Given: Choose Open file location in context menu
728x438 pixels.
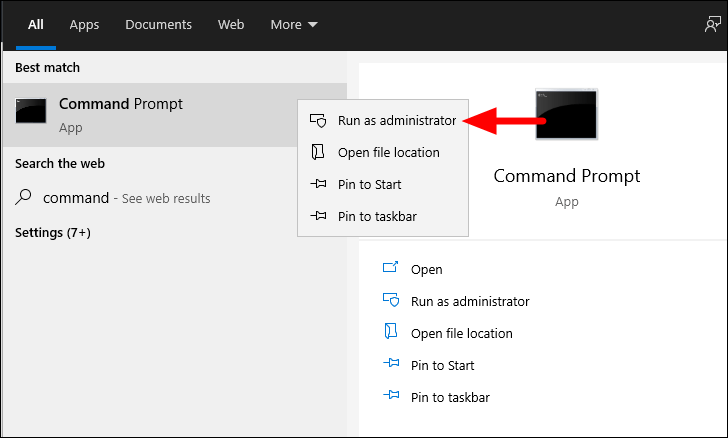Looking at the screenshot, I should tap(383, 152).
